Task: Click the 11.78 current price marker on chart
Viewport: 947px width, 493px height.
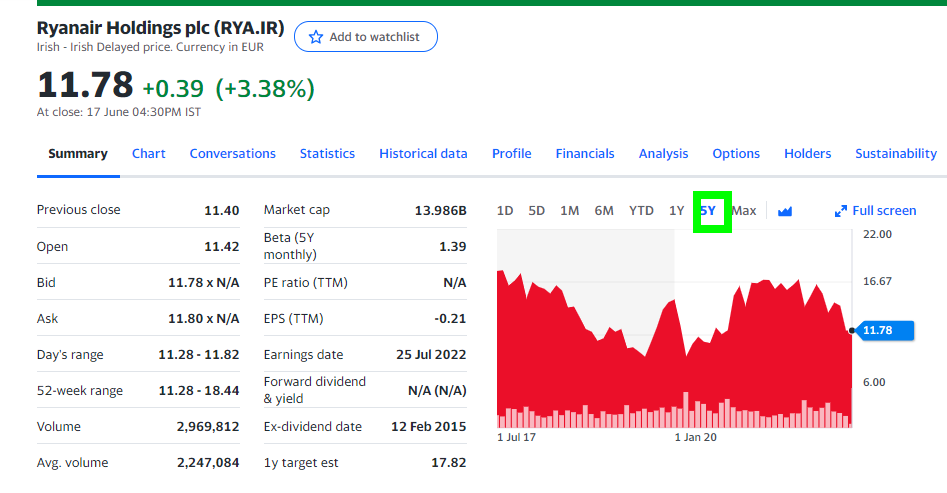Action: pos(885,330)
